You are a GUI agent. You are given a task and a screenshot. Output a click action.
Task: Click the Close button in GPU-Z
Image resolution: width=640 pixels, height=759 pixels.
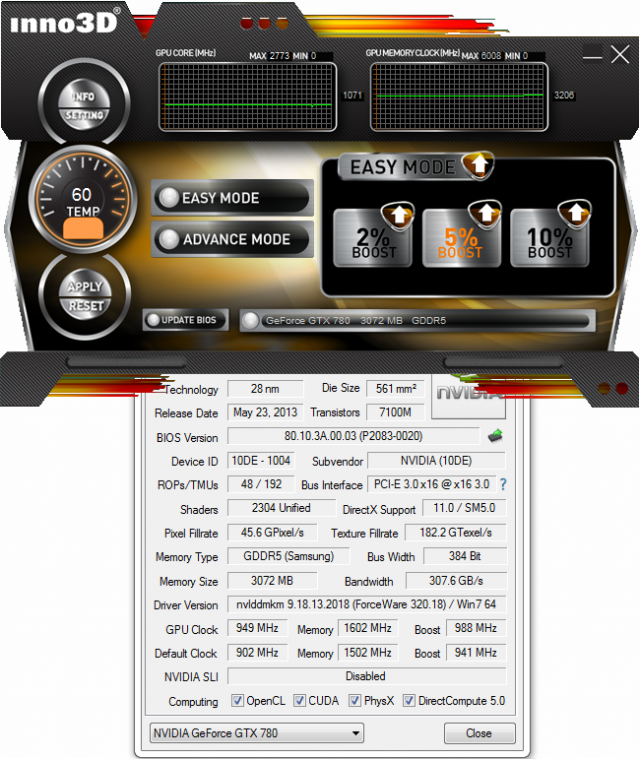[479, 733]
